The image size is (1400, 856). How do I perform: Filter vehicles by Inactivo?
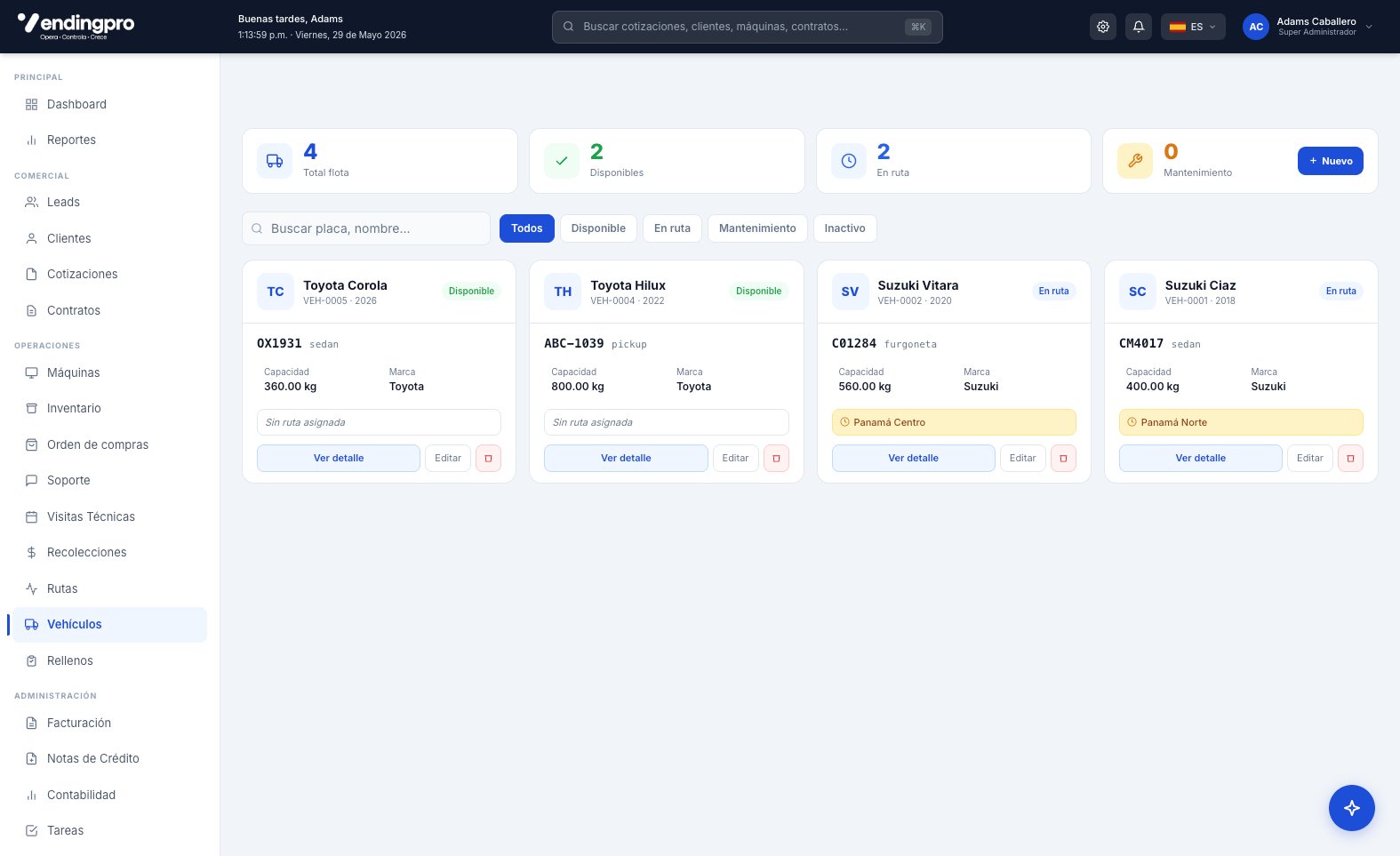[x=844, y=228]
